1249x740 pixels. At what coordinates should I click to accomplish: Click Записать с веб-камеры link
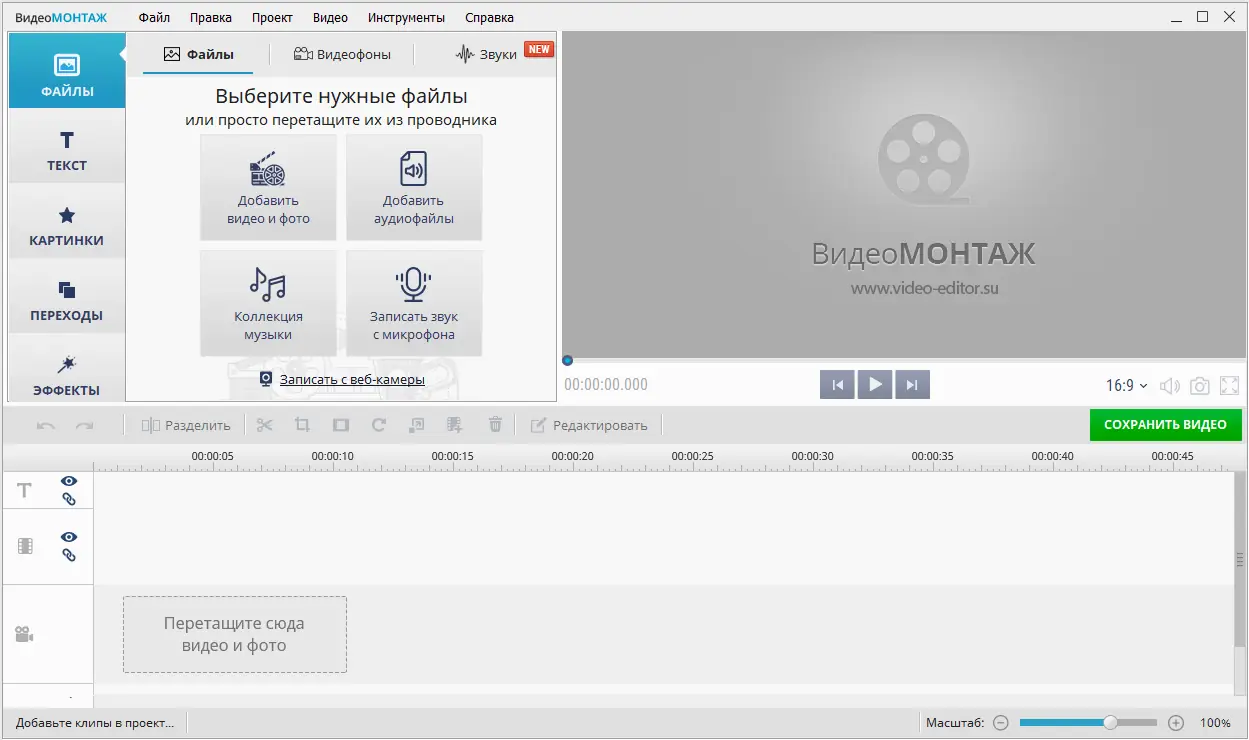coord(342,380)
